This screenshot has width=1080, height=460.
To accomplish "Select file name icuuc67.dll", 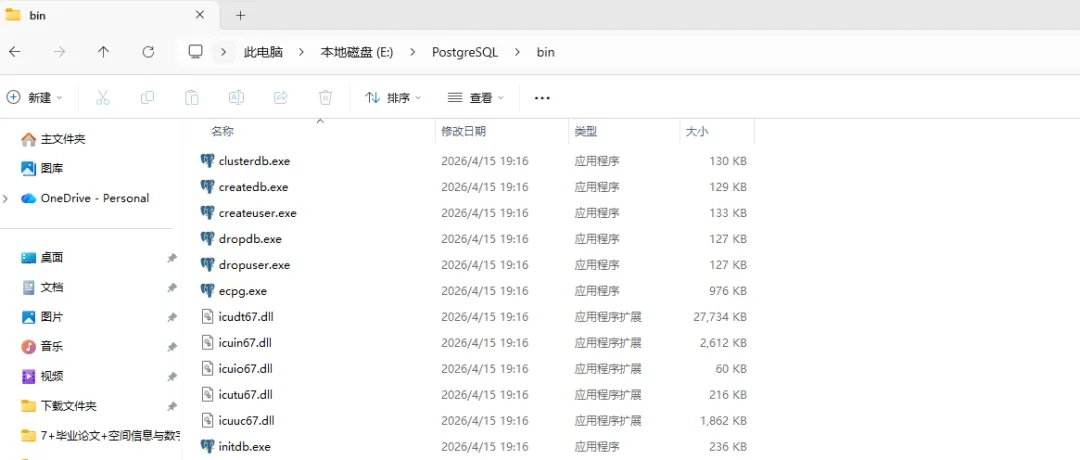I will click(247, 421).
